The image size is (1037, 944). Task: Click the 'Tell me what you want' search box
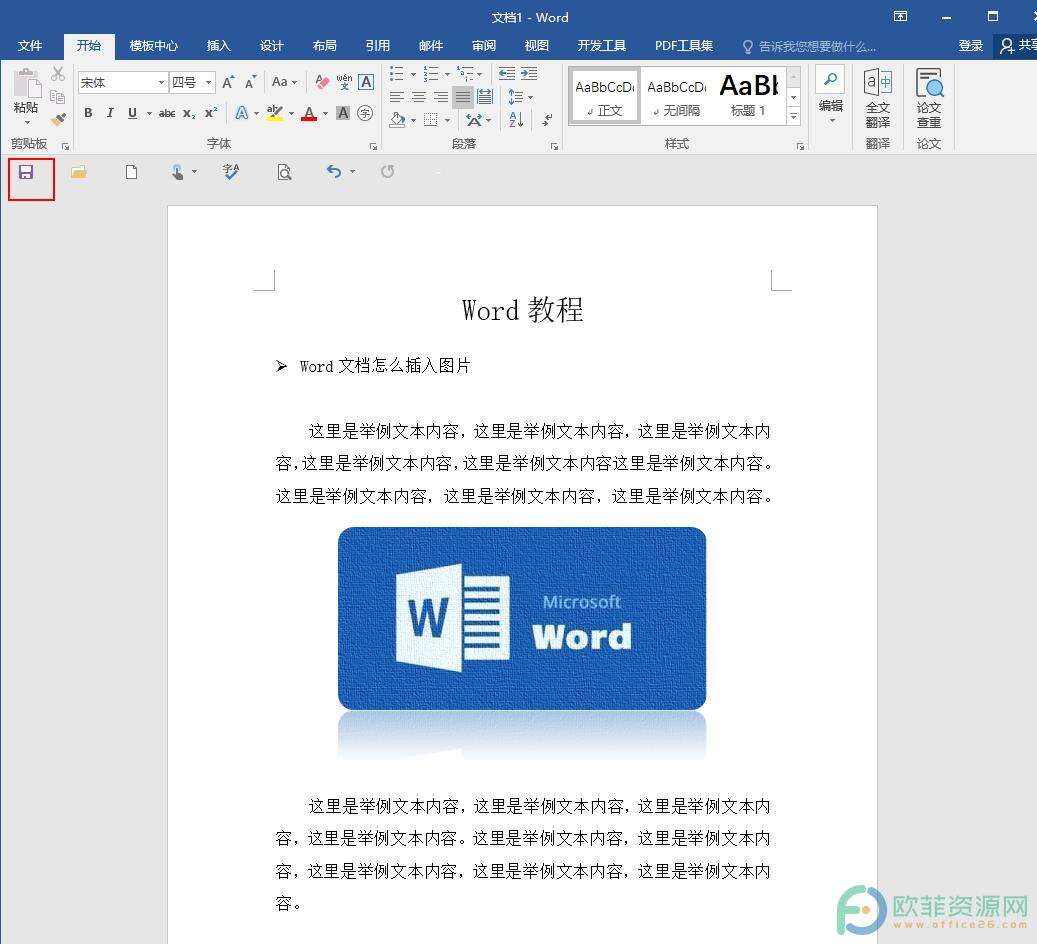point(810,46)
